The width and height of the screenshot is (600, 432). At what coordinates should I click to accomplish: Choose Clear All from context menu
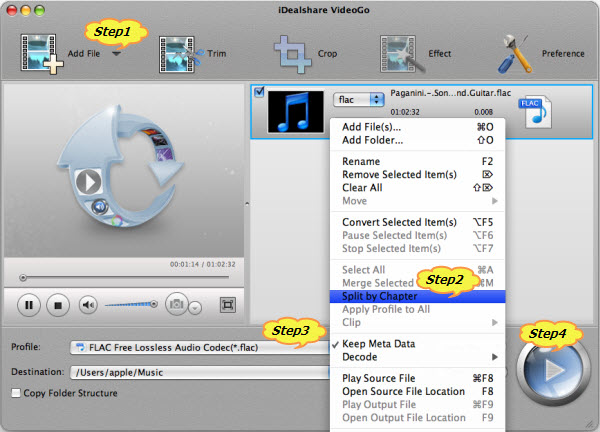417,187
